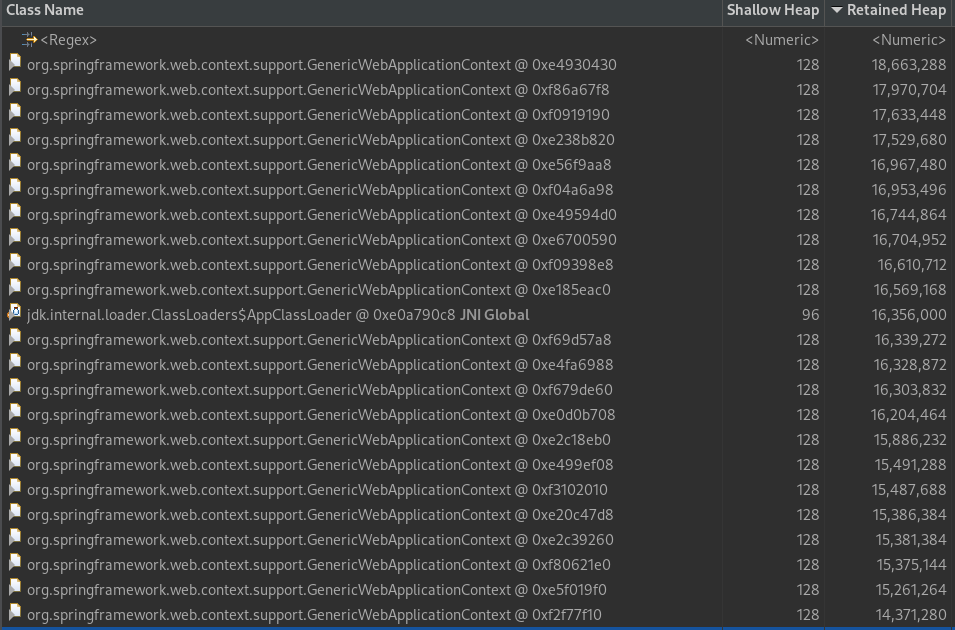Click object icon of GenericWebApplicationContext @ 0xf3102010
The image size is (955, 630).
15,487
